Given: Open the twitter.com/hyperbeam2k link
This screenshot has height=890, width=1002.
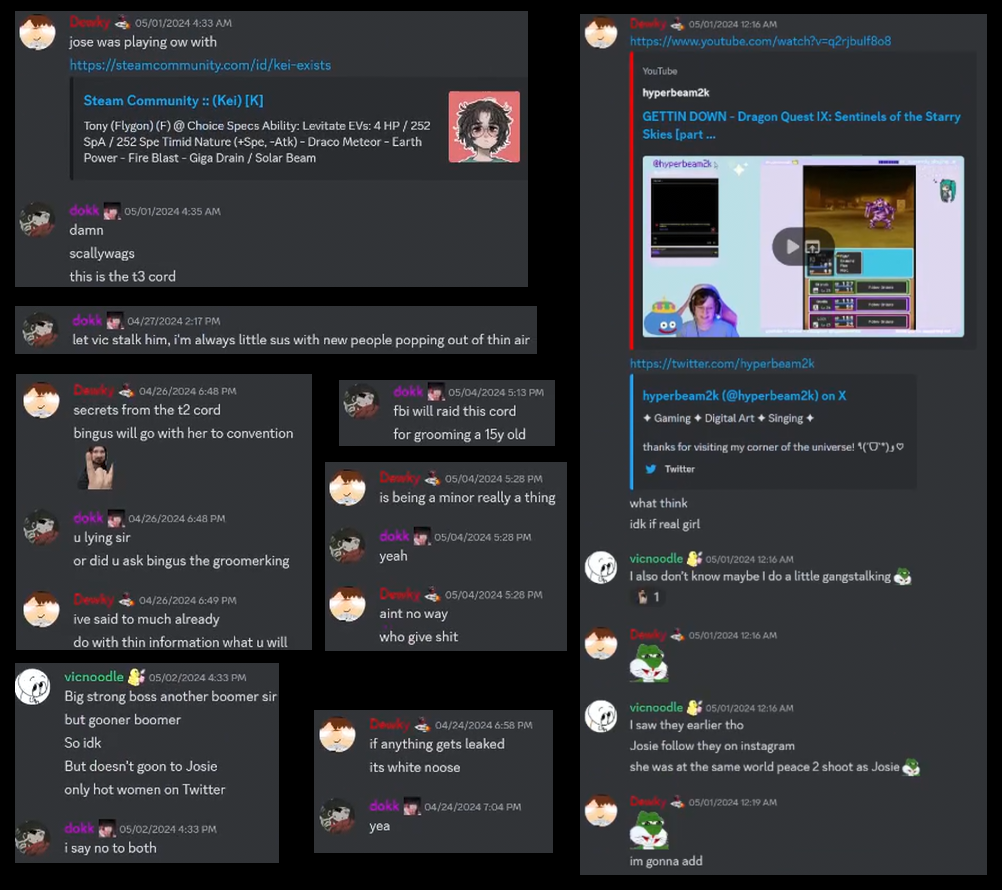Looking at the screenshot, I should [721, 364].
